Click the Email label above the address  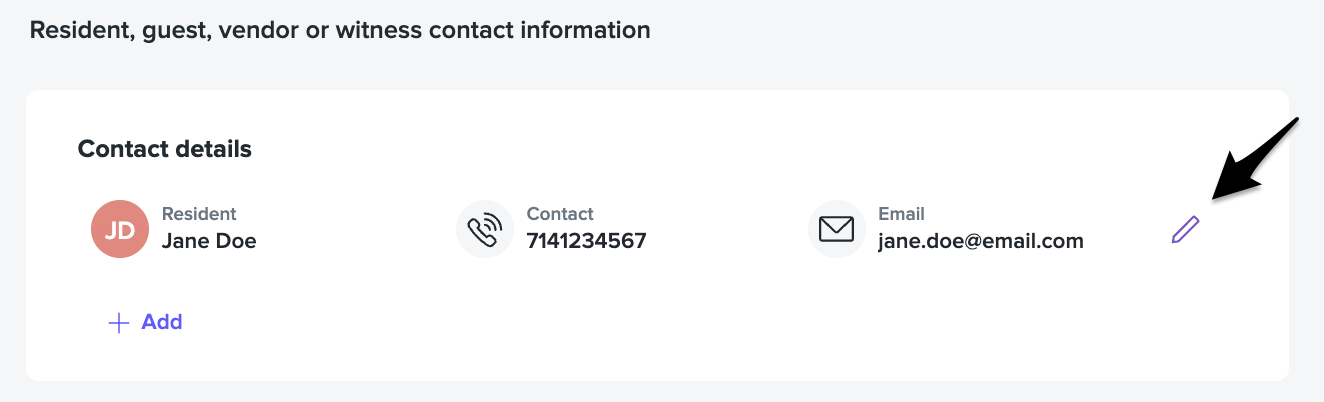901,214
